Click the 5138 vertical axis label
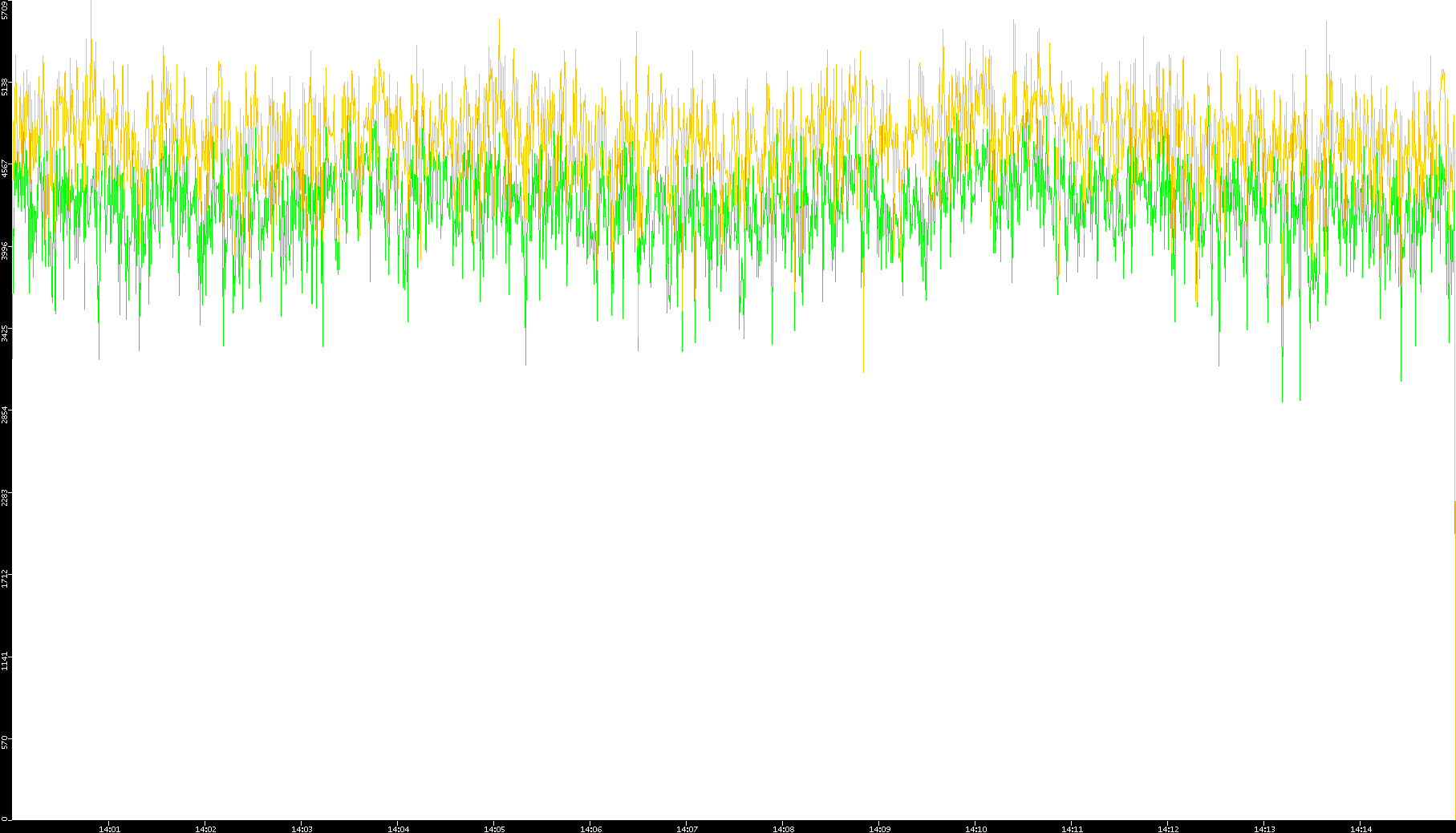The image size is (1456, 833). pyautogui.click(x=6, y=87)
